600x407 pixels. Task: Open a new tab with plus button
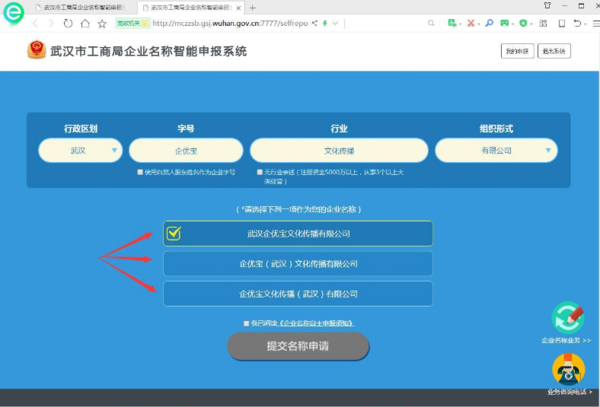[253, 8]
